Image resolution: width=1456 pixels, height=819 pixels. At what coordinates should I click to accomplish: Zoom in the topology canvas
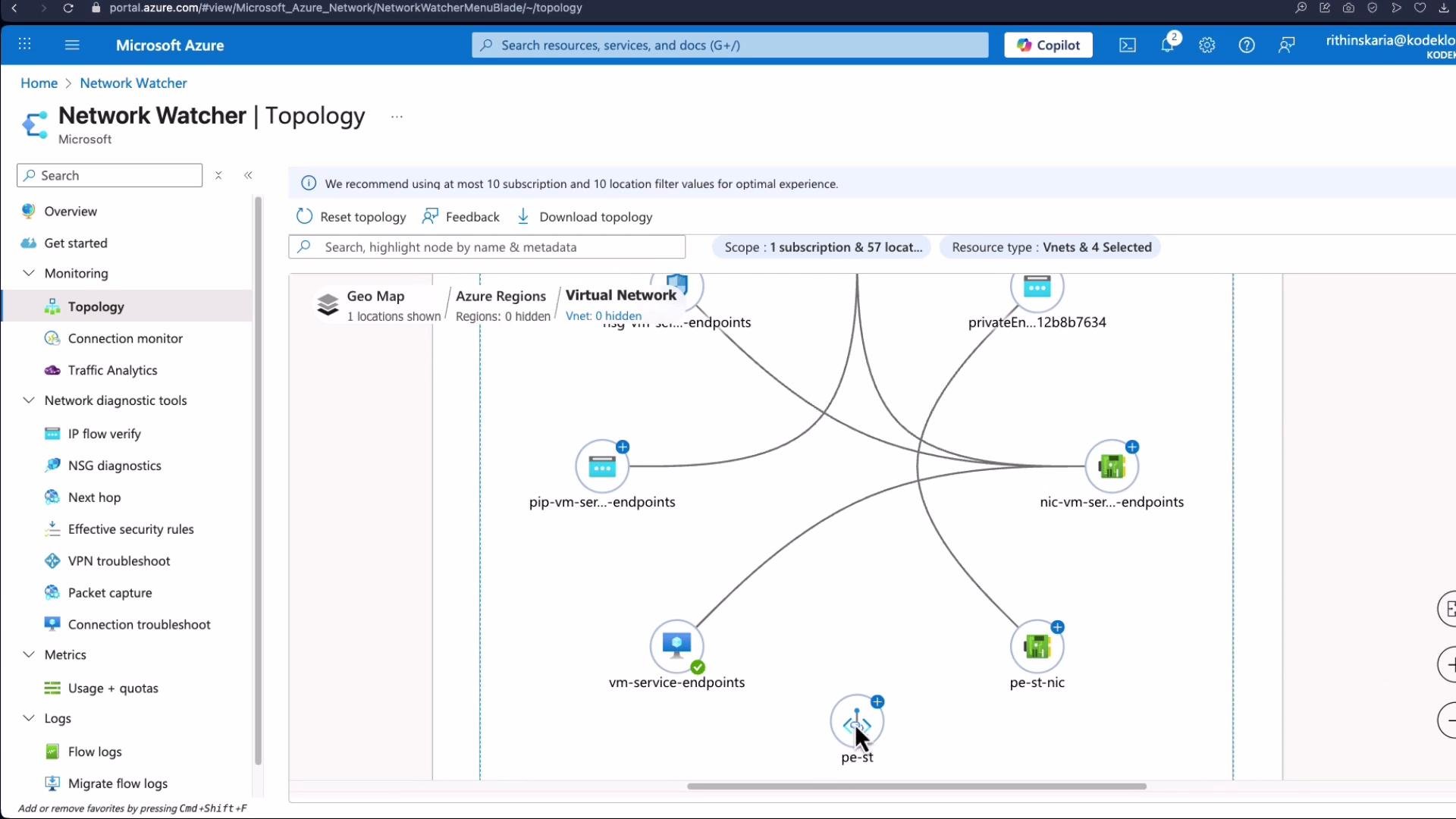pos(1448,665)
